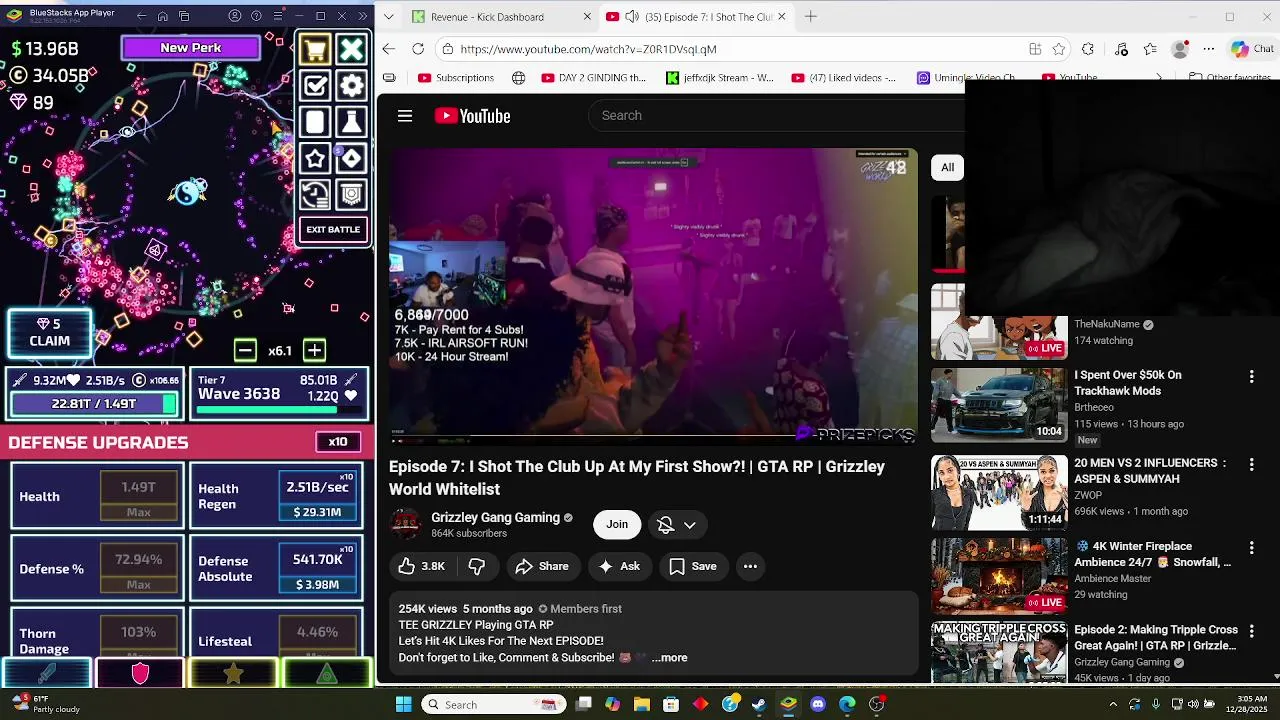Viewport: 1280px width, 720px height.
Task: Save video to playlist
Action: click(693, 566)
